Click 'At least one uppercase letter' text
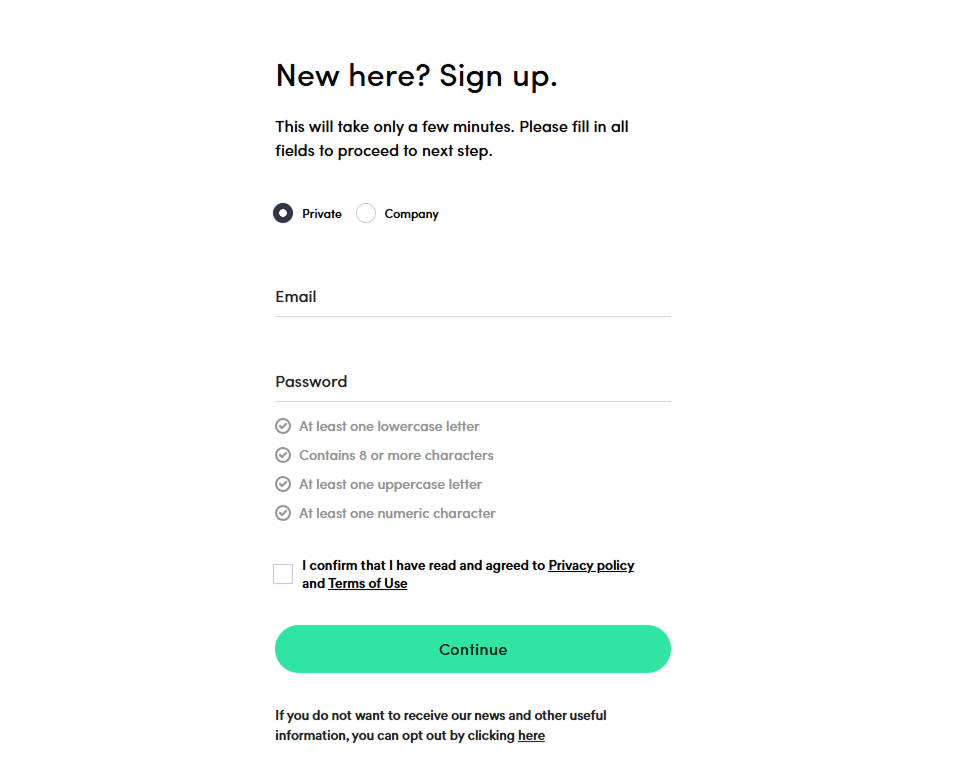 tap(390, 485)
